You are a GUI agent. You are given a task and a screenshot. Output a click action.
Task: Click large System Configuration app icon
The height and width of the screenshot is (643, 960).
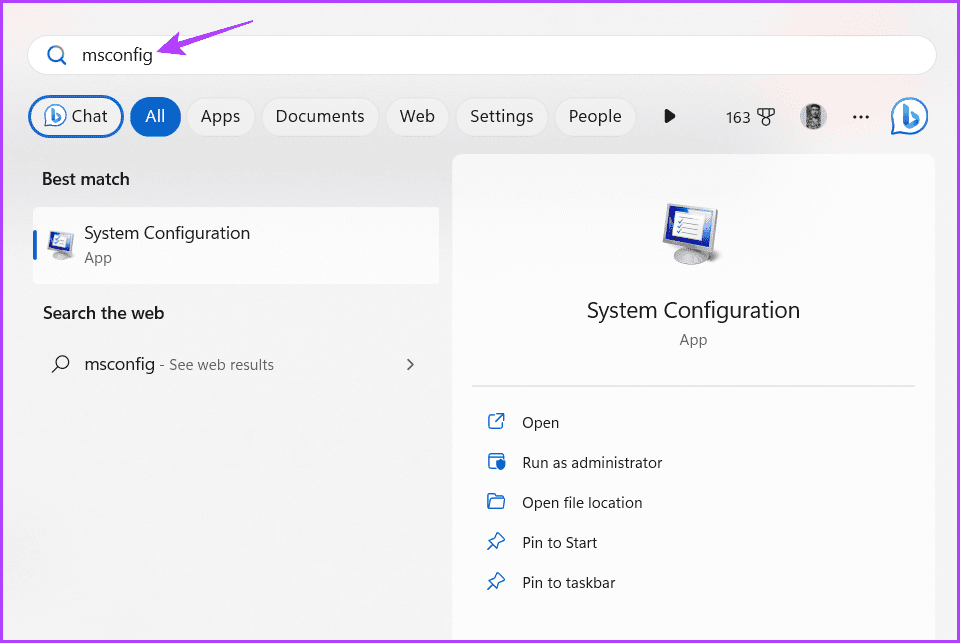(x=691, y=234)
